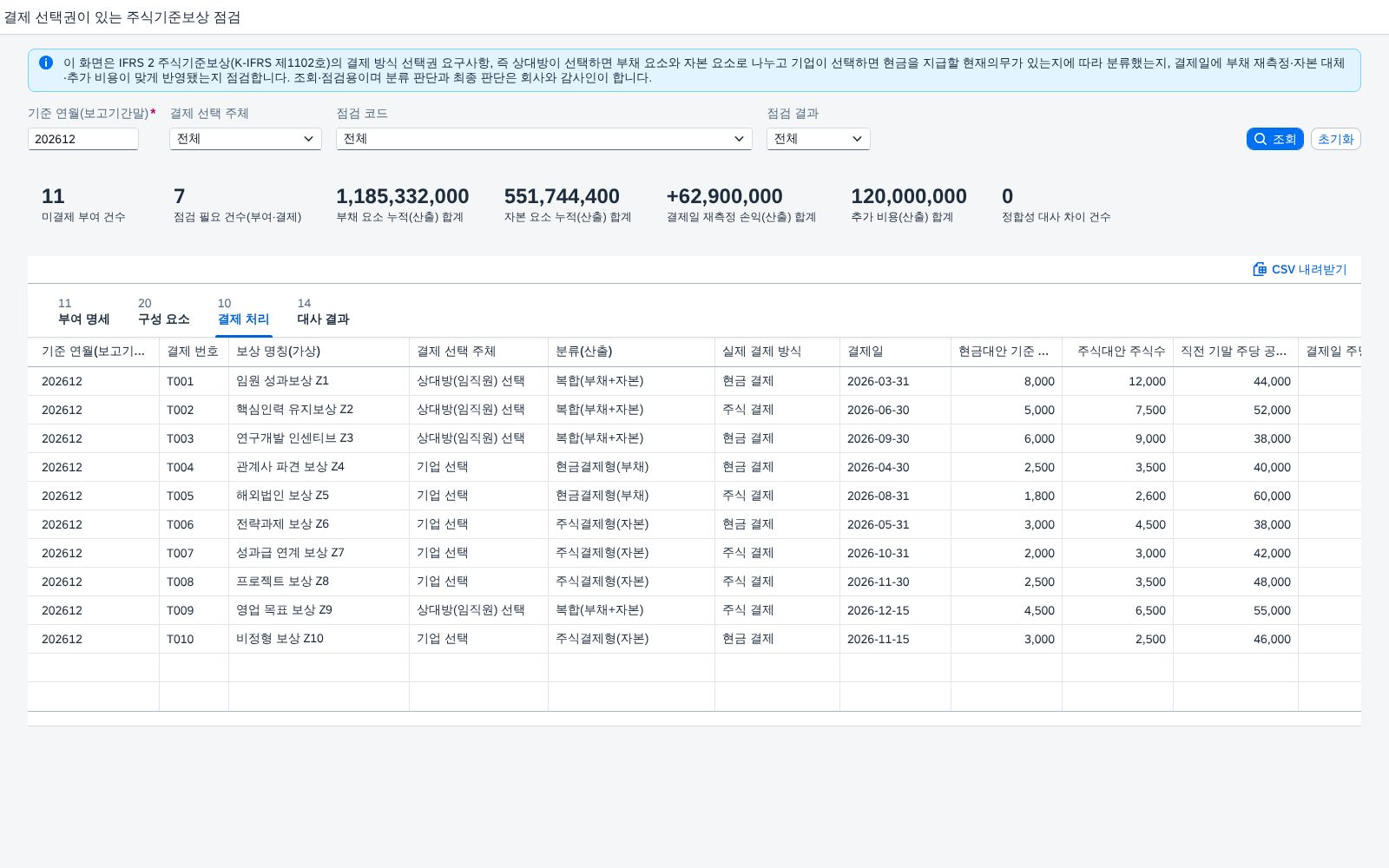Image resolution: width=1389 pixels, height=868 pixels.
Task: Click the 기준 연월(보고기... column header
Action: tap(94, 352)
